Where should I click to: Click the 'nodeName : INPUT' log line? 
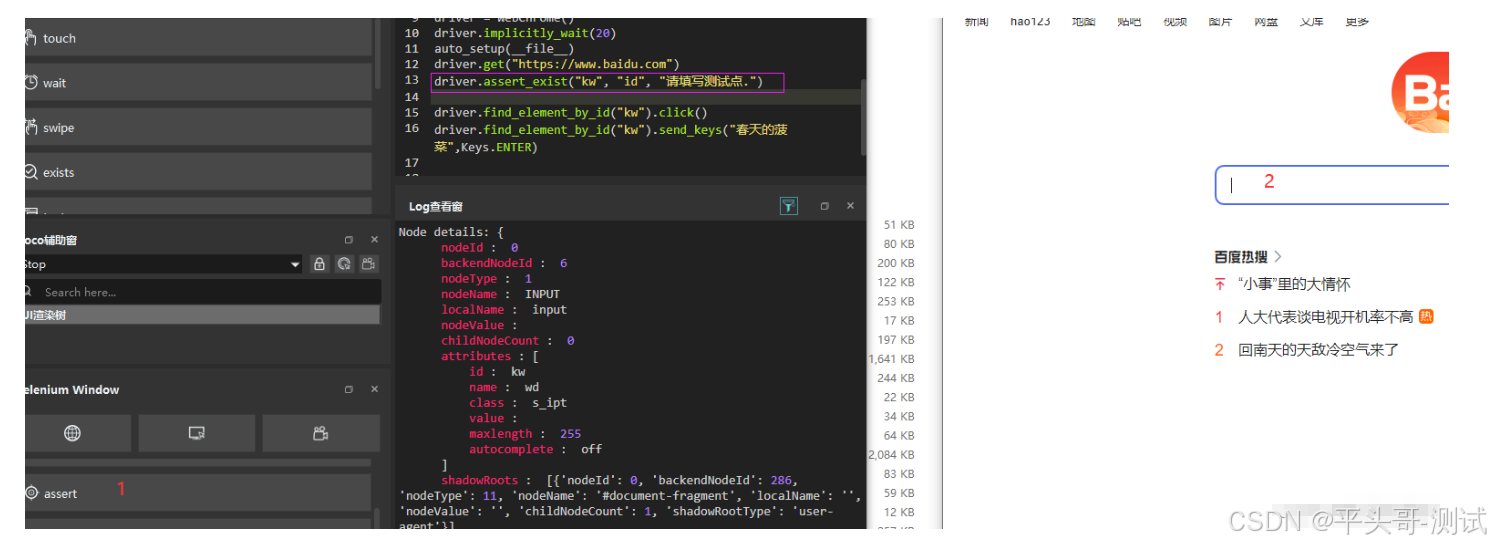tap(500, 294)
